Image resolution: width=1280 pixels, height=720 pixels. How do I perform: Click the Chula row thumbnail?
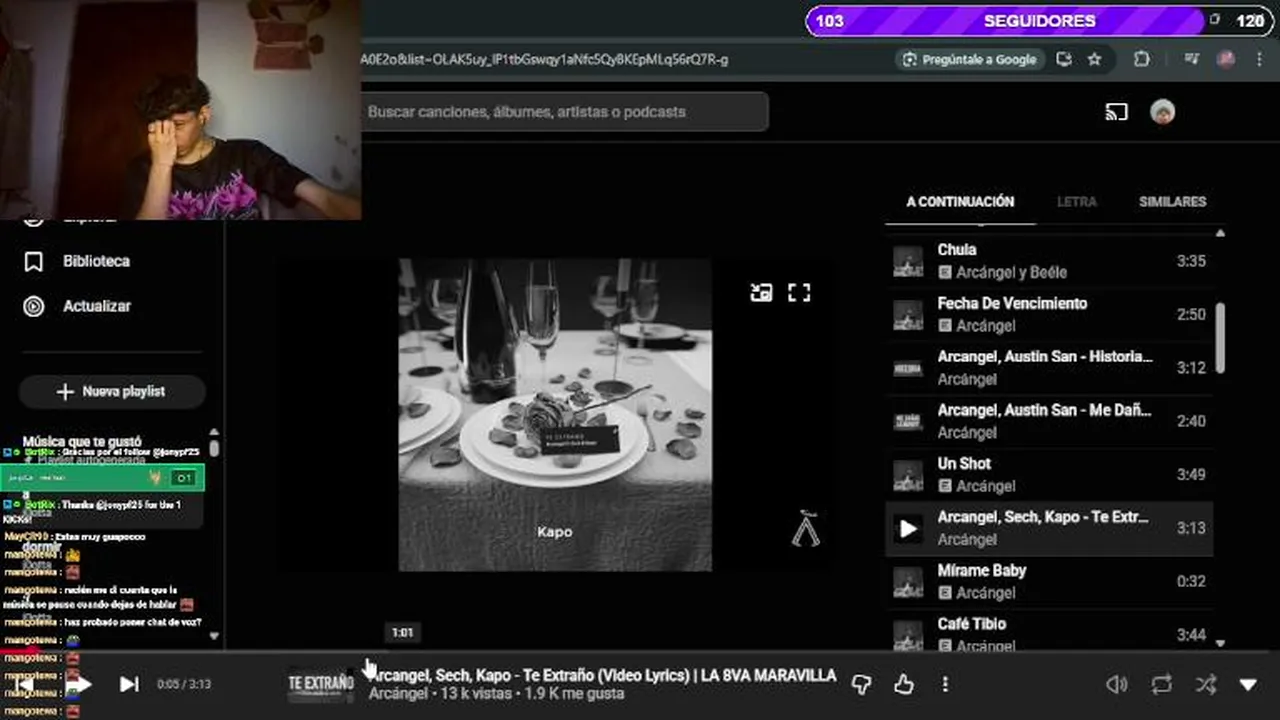[908, 261]
